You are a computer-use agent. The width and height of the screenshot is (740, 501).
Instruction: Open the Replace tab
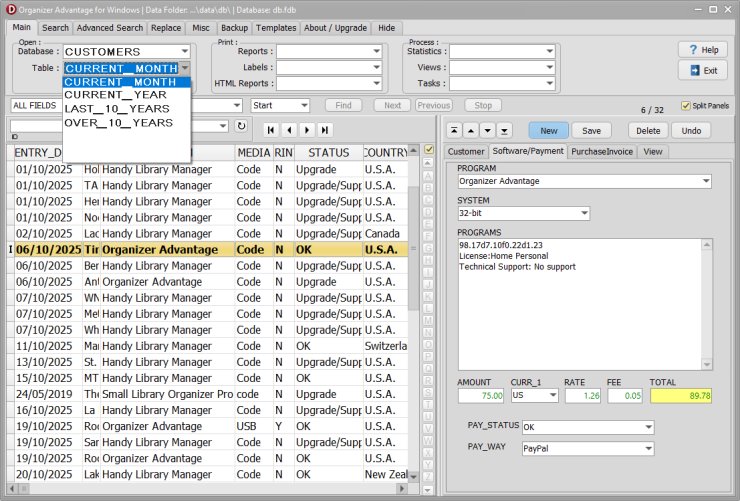(166, 28)
